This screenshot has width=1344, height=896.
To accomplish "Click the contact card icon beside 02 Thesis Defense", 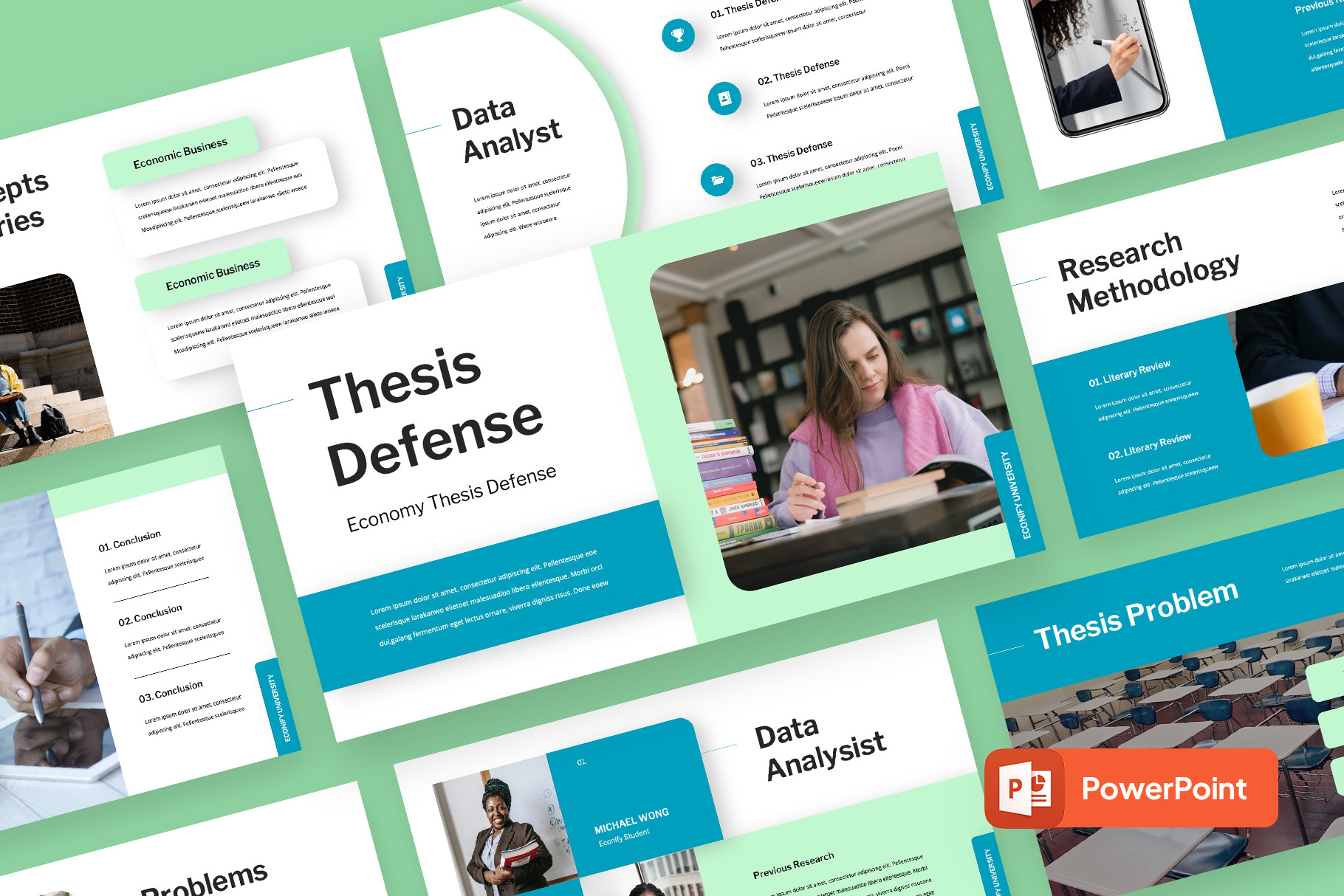I will pyautogui.click(x=724, y=98).
